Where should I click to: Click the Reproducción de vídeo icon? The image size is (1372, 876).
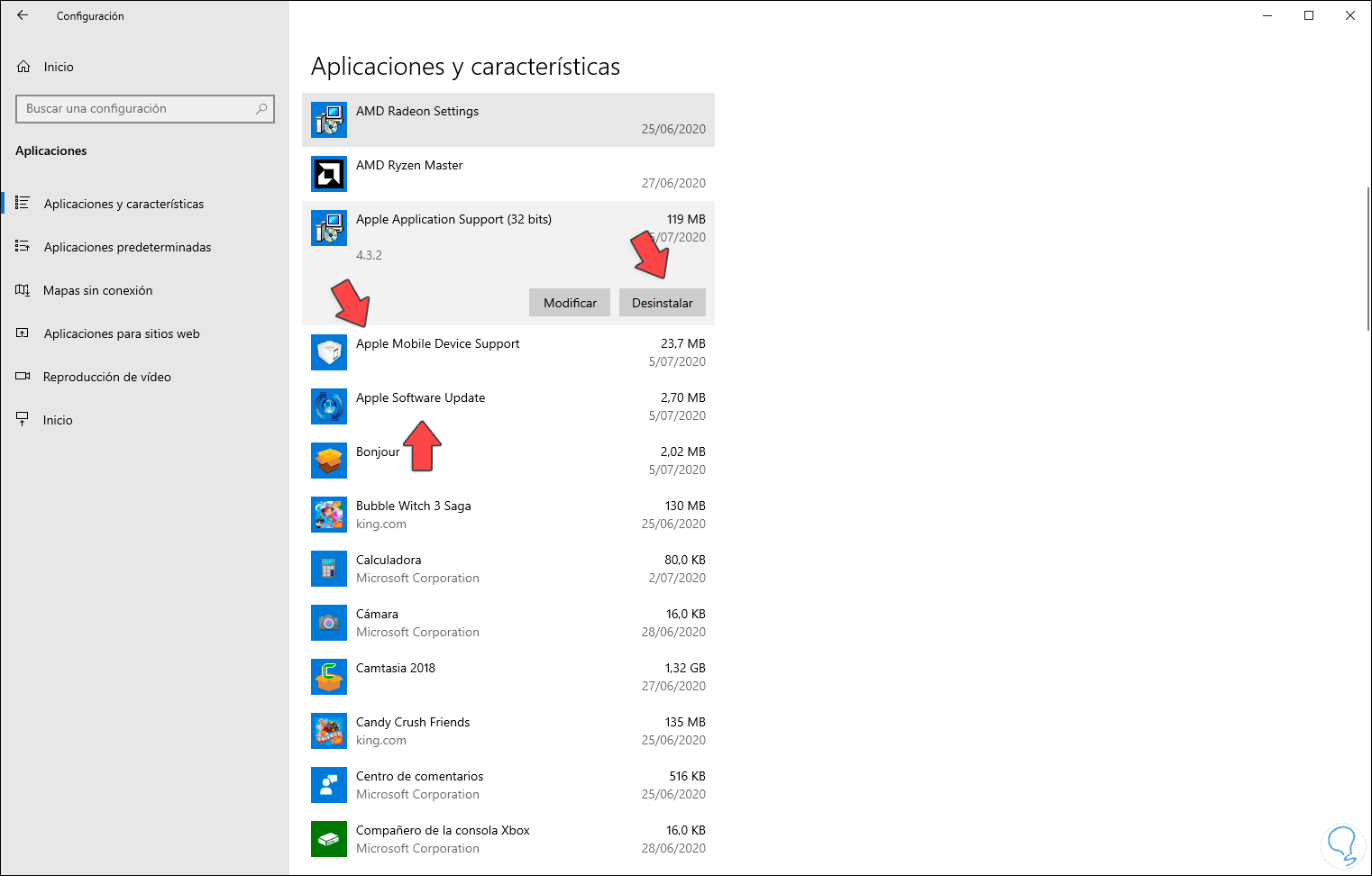23,376
